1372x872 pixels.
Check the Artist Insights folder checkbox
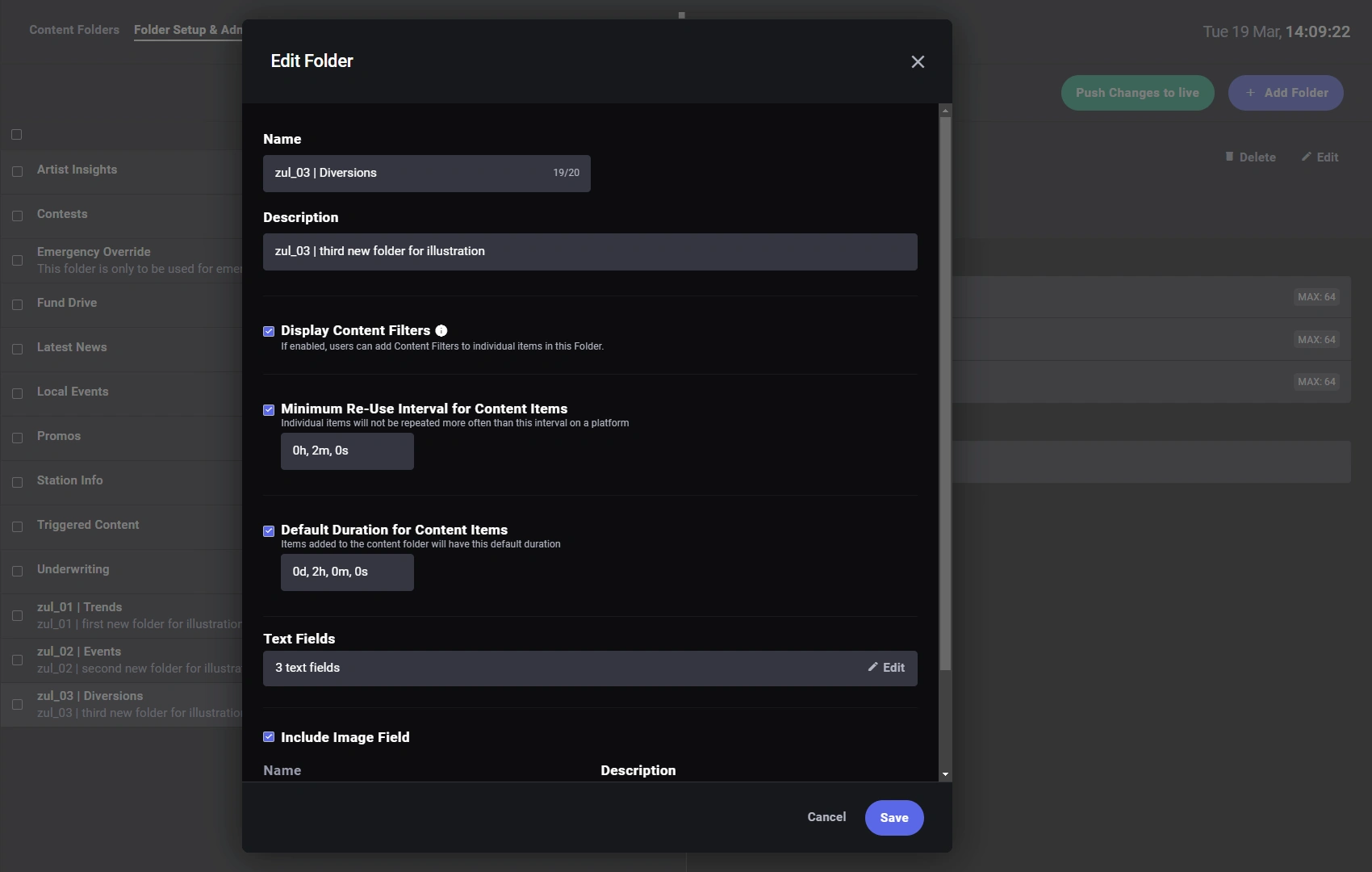pyautogui.click(x=17, y=171)
